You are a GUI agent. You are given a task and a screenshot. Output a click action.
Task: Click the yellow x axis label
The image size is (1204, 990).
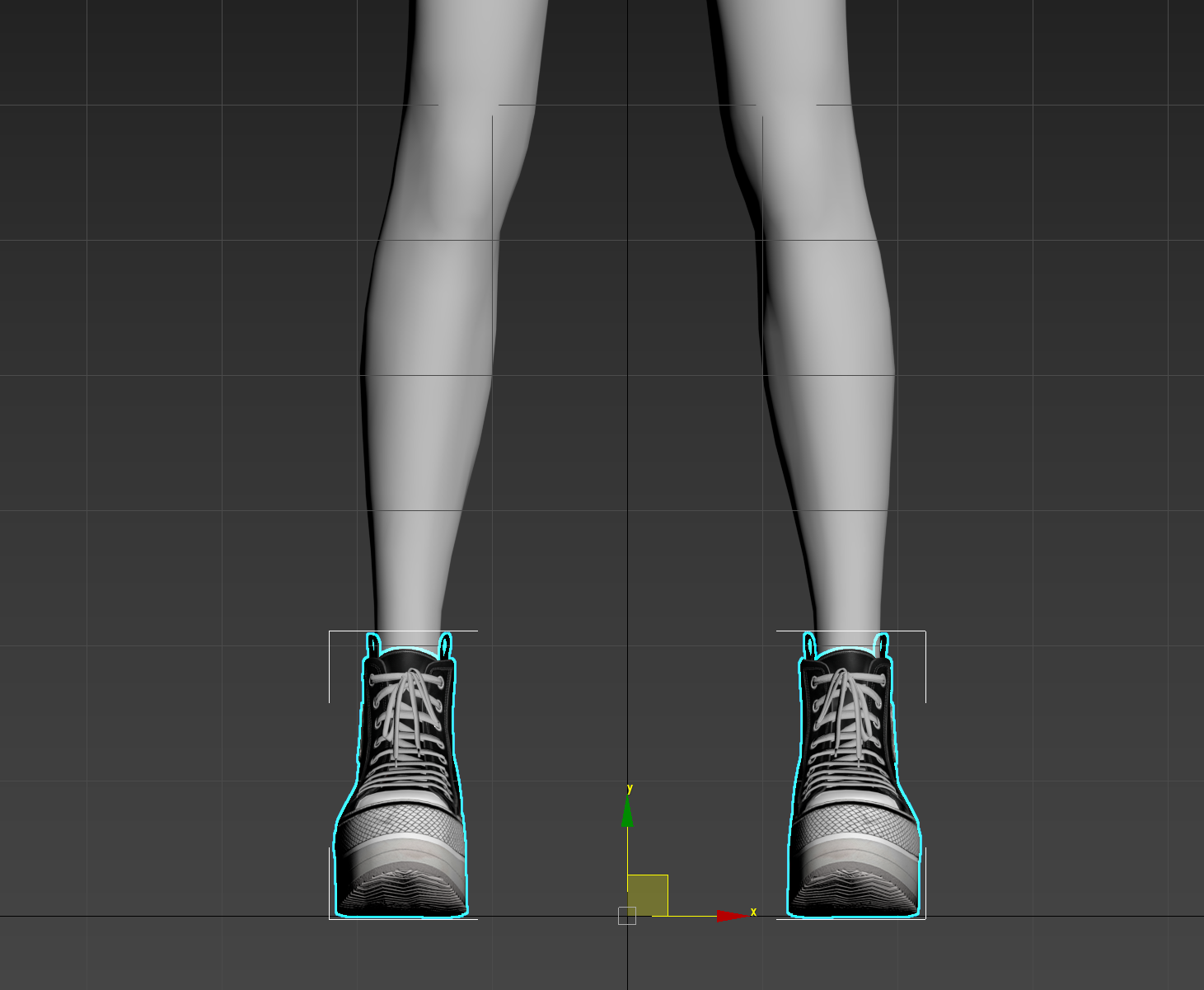753,912
